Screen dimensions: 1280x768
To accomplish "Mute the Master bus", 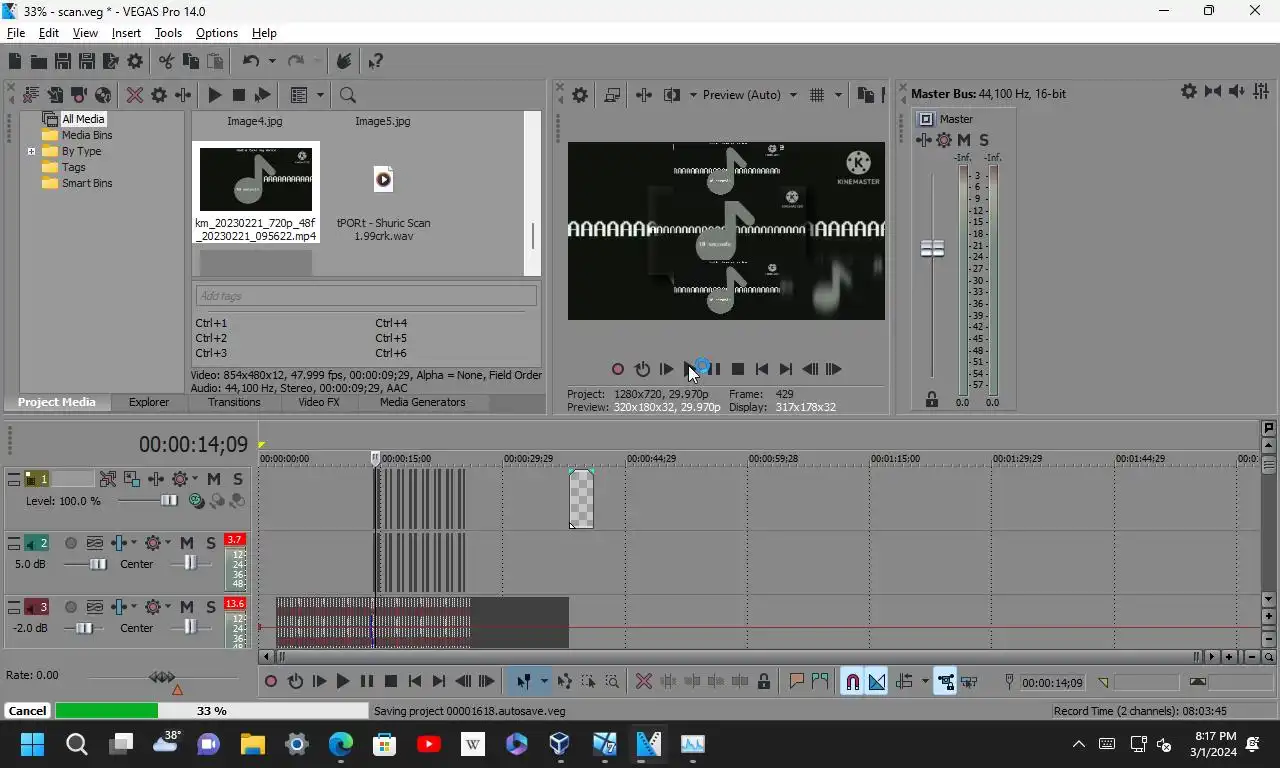I will pyautogui.click(x=964, y=140).
